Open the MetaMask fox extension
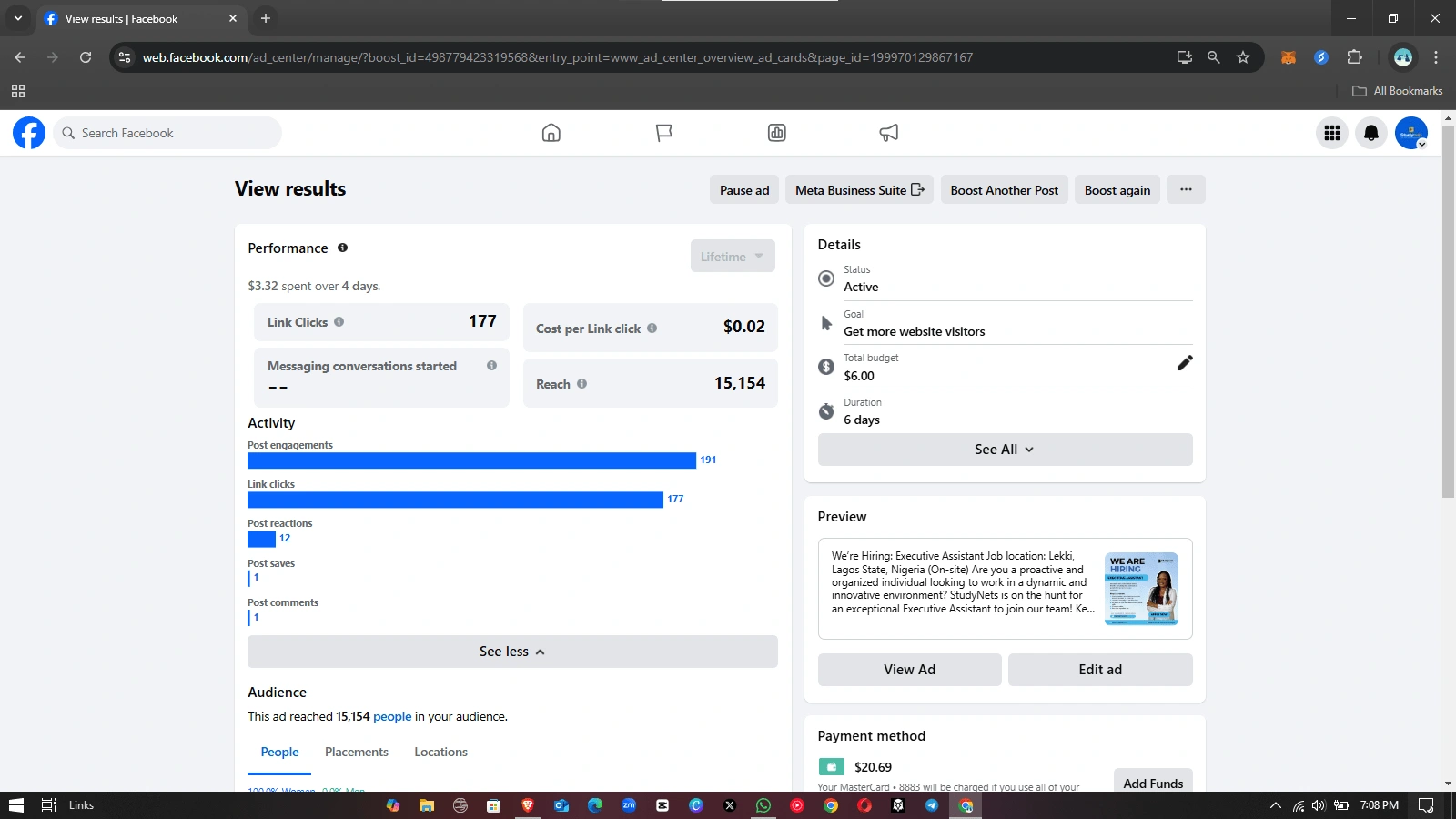 [x=1289, y=57]
